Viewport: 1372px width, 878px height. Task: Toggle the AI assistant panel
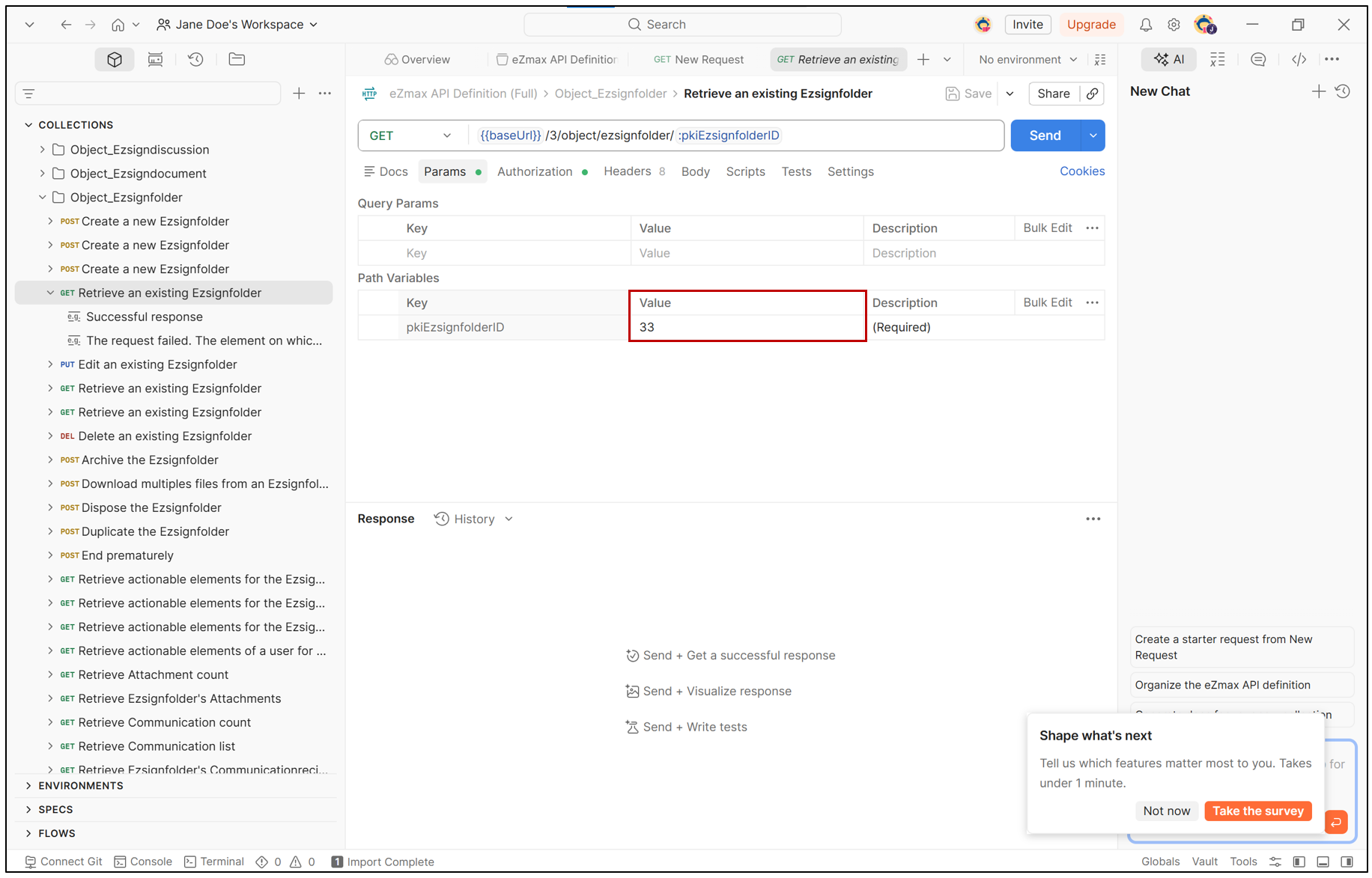pos(1169,60)
